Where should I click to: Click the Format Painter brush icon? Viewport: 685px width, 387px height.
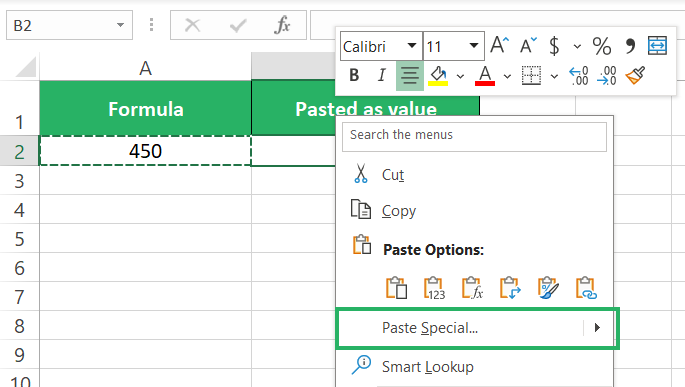pyautogui.click(x=636, y=75)
